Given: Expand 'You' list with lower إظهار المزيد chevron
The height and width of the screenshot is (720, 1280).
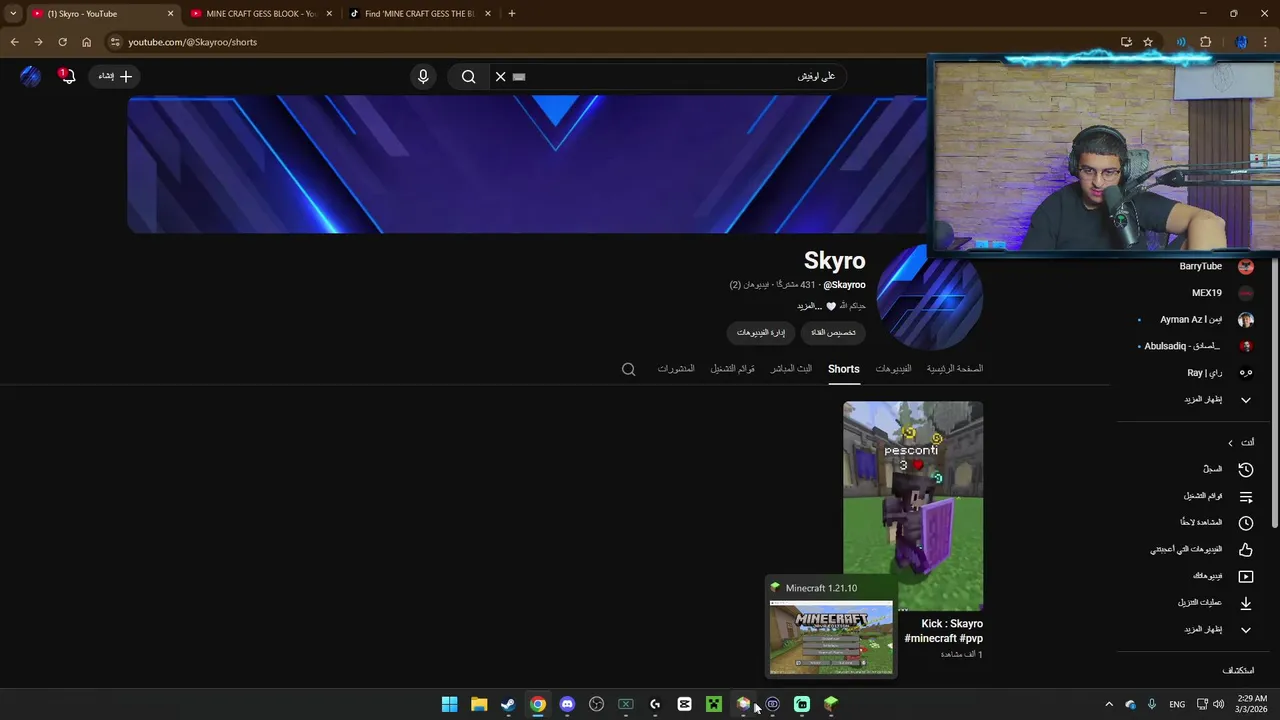Looking at the screenshot, I should [1246, 630].
